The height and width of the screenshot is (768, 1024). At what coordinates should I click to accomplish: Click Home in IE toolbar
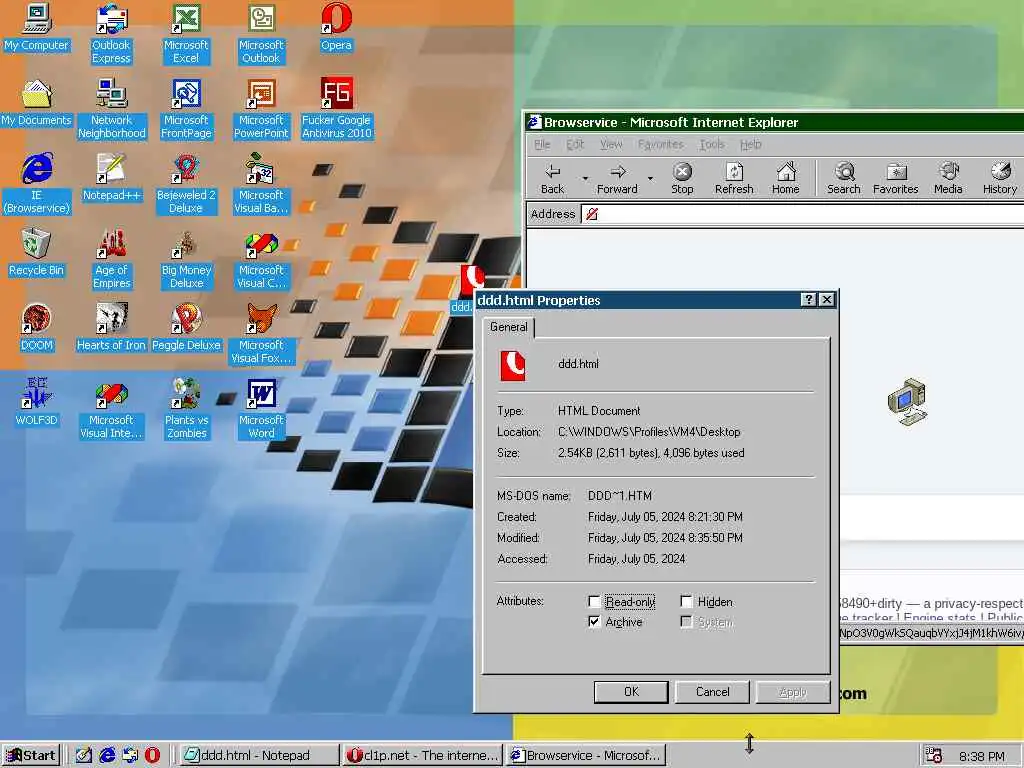786,178
